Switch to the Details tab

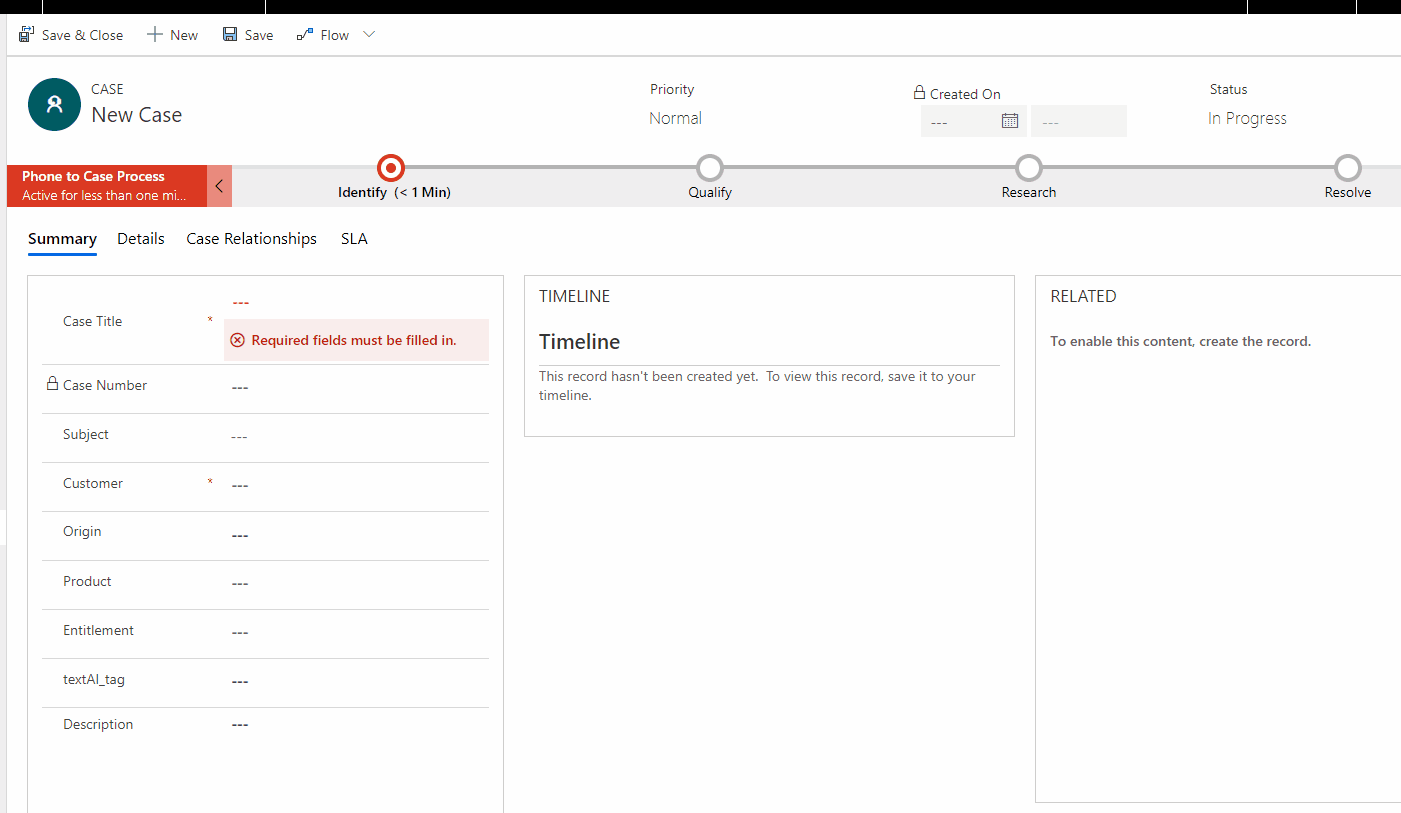tap(141, 239)
